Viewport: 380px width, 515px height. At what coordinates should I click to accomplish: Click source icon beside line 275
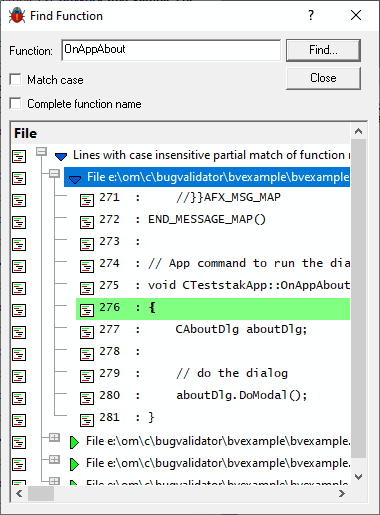(87, 288)
